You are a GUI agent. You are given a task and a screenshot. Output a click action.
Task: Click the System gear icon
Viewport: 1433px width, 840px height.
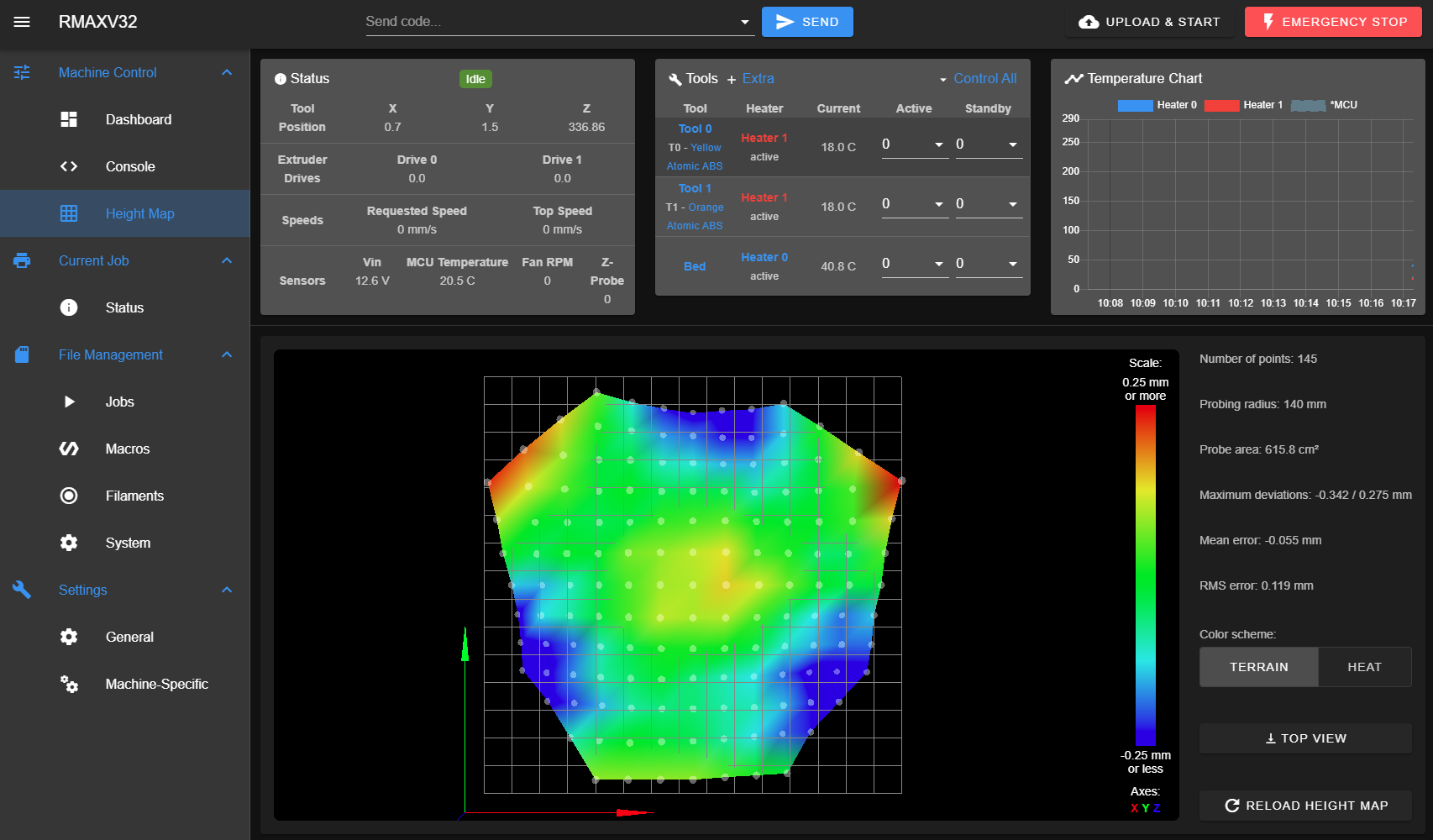tap(69, 543)
